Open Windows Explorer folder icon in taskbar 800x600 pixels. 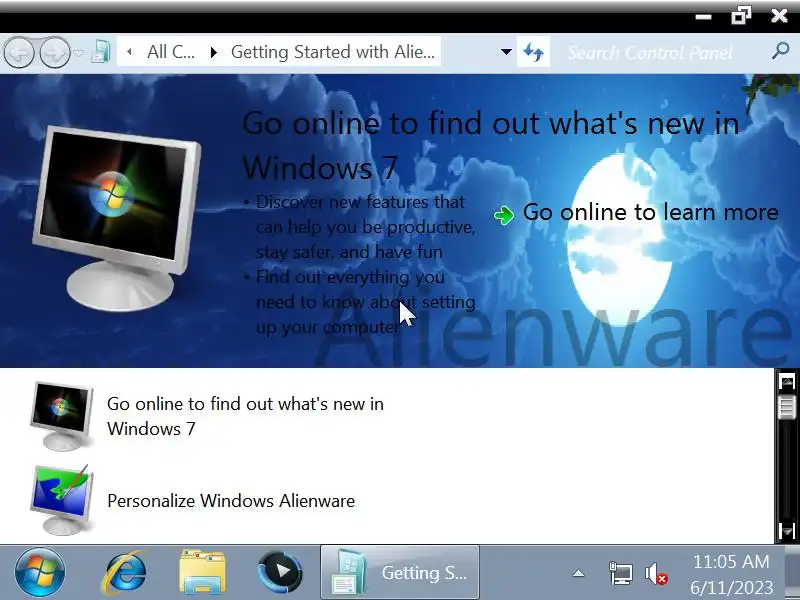tap(202, 572)
